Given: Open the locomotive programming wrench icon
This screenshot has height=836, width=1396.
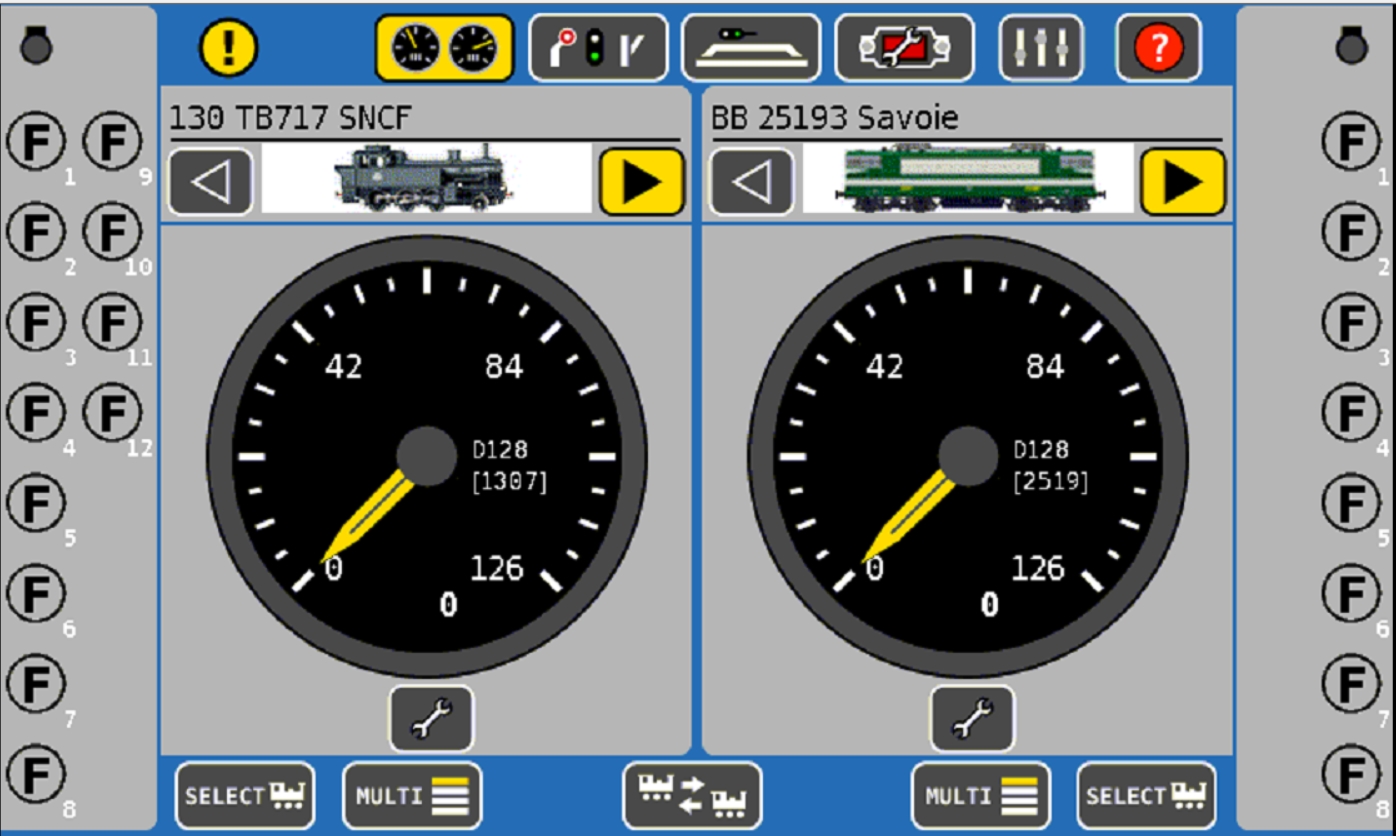Looking at the screenshot, I should pos(904,47).
